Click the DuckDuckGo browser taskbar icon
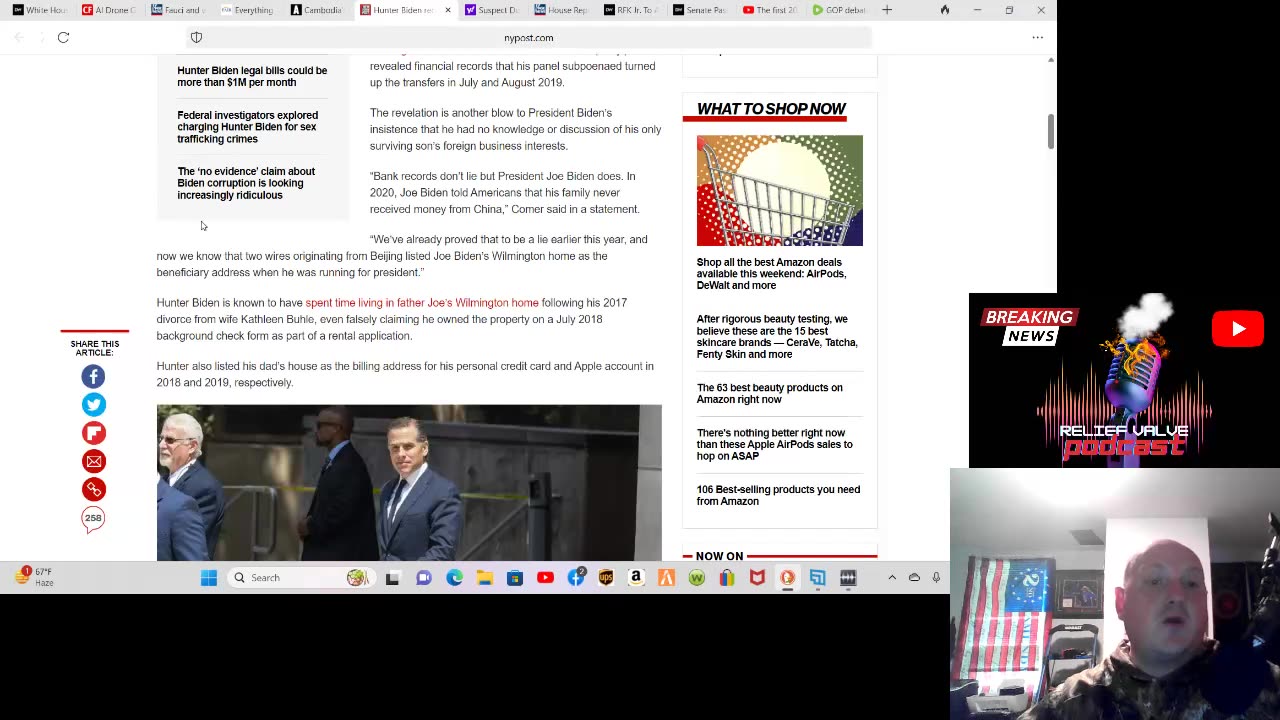The height and width of the screenshot is (720, 1280). pyautogui.click(x=787, y=577)
